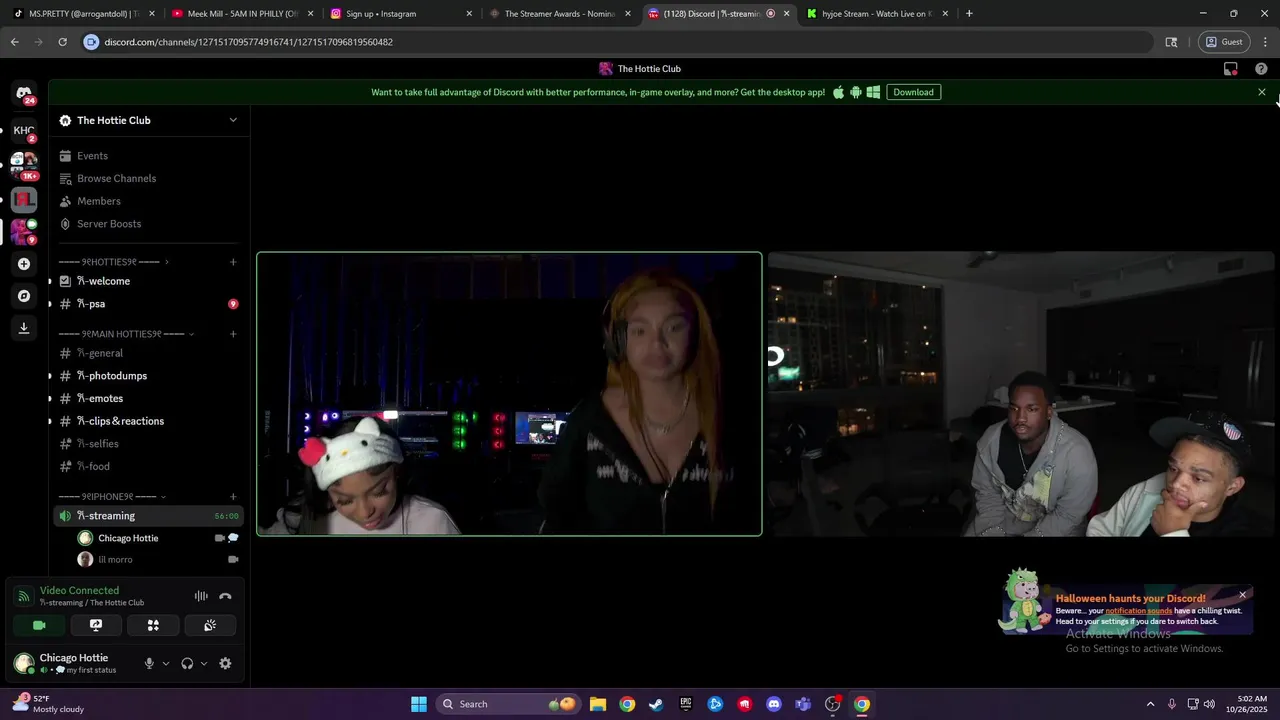Open the Discord inbox icon at top right
The image size is (1280, 720).
[1231, 69]
